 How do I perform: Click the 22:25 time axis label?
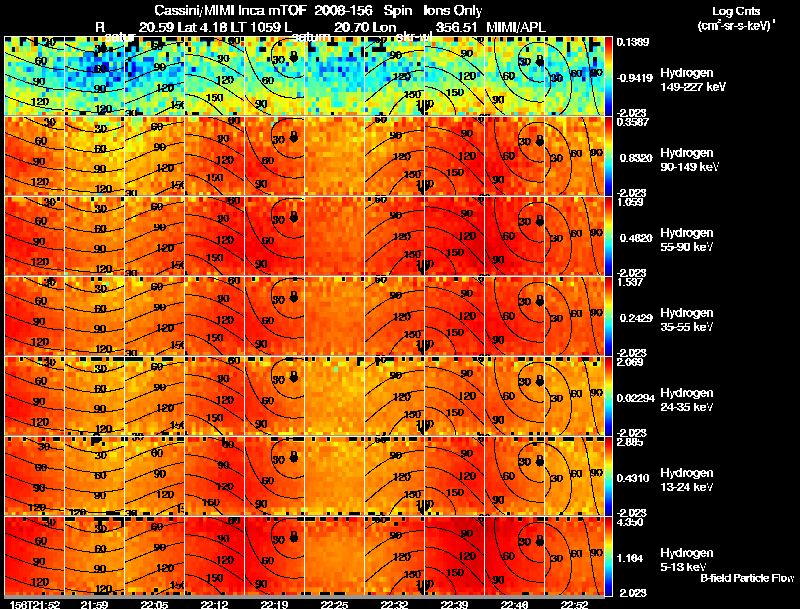334,604
